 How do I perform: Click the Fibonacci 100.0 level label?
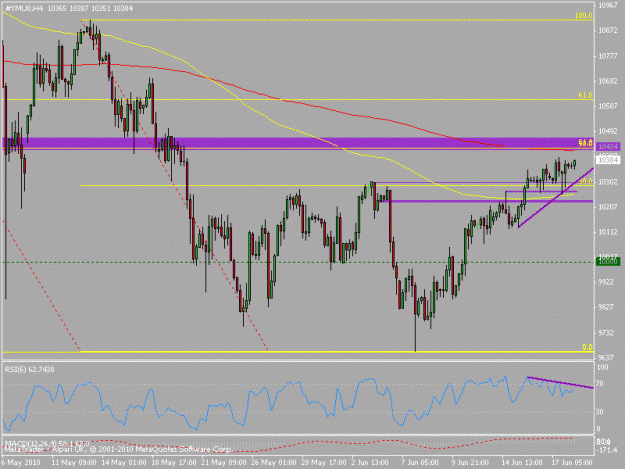coord(584,16)
